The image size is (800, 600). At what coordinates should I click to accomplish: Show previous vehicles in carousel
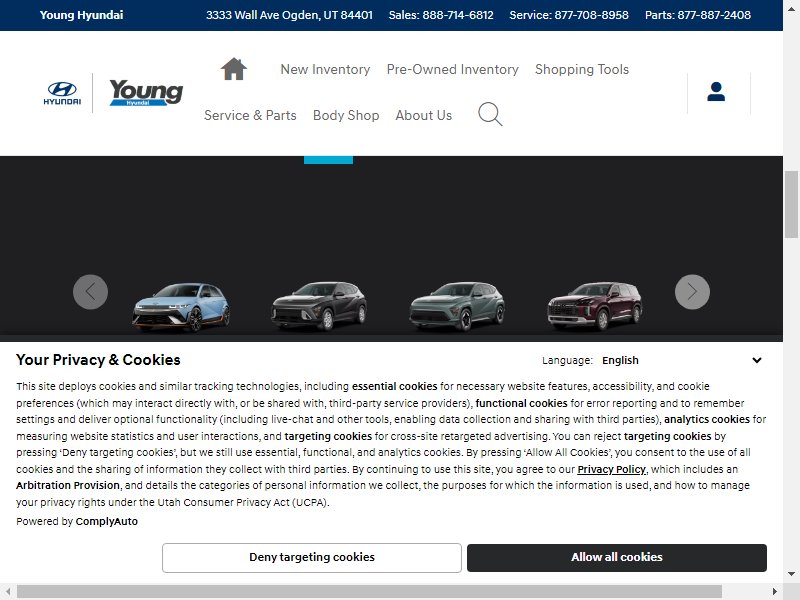(90, 292)
